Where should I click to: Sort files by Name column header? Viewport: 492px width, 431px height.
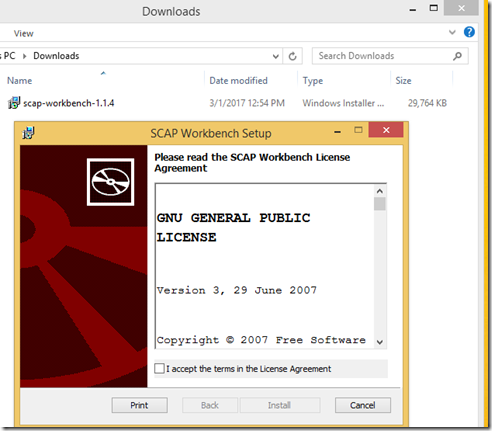[20, 81]
